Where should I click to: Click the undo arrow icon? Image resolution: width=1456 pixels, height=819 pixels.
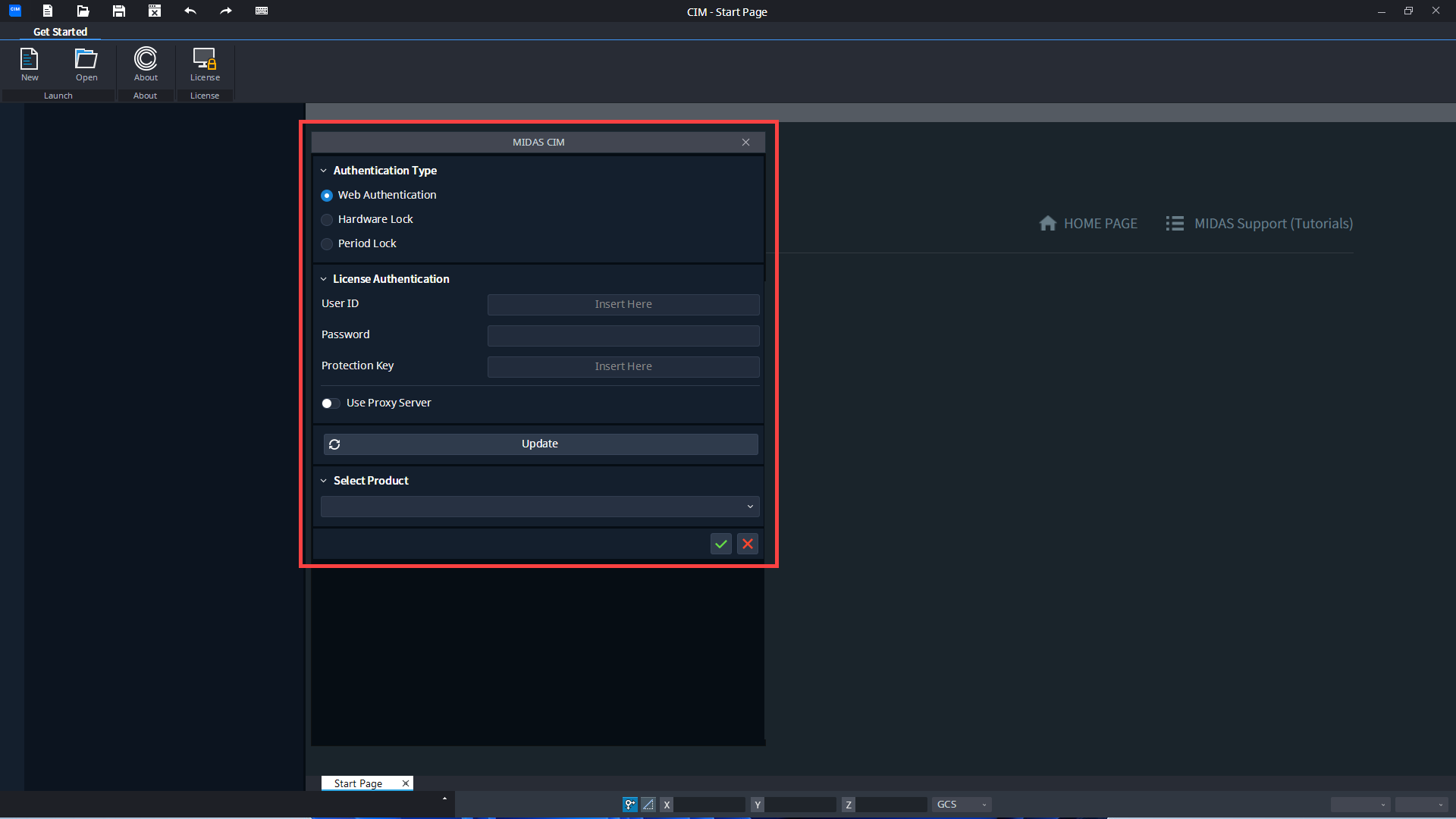[x=190, y=11]
